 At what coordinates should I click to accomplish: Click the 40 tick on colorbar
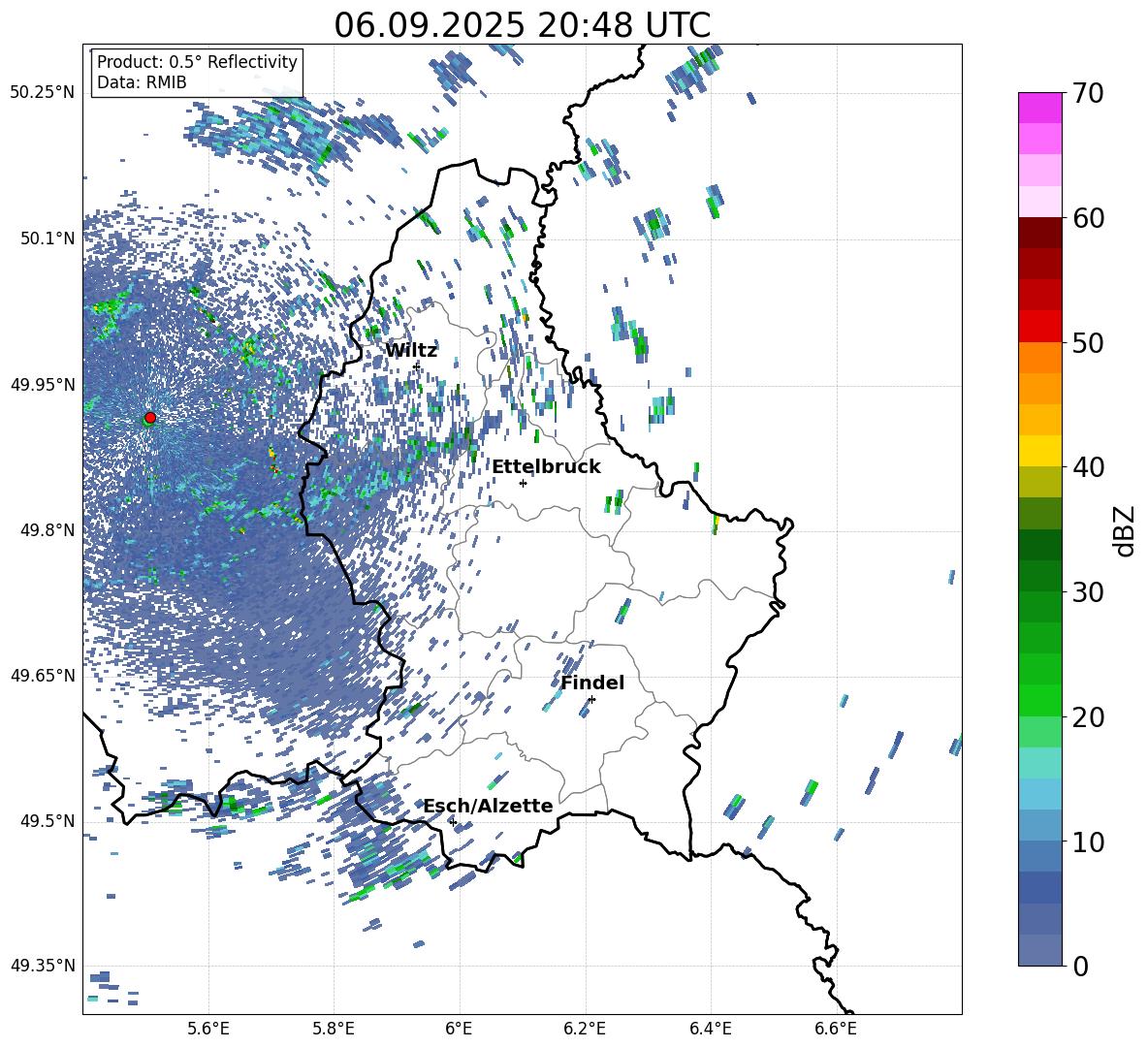(x=1088, y=467)
